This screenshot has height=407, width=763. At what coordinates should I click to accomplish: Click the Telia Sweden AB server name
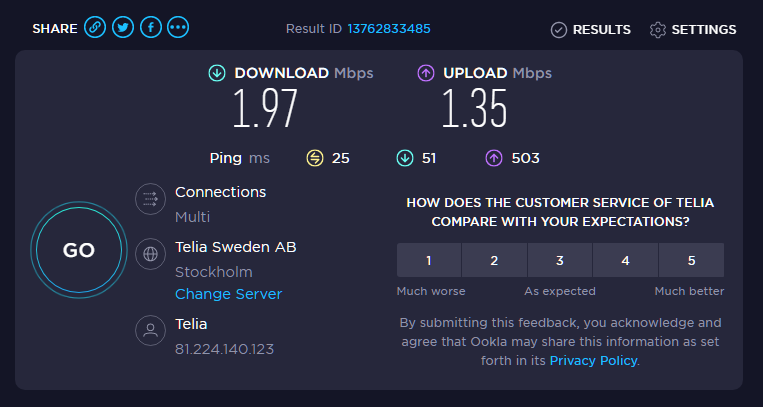pos(236,247)
